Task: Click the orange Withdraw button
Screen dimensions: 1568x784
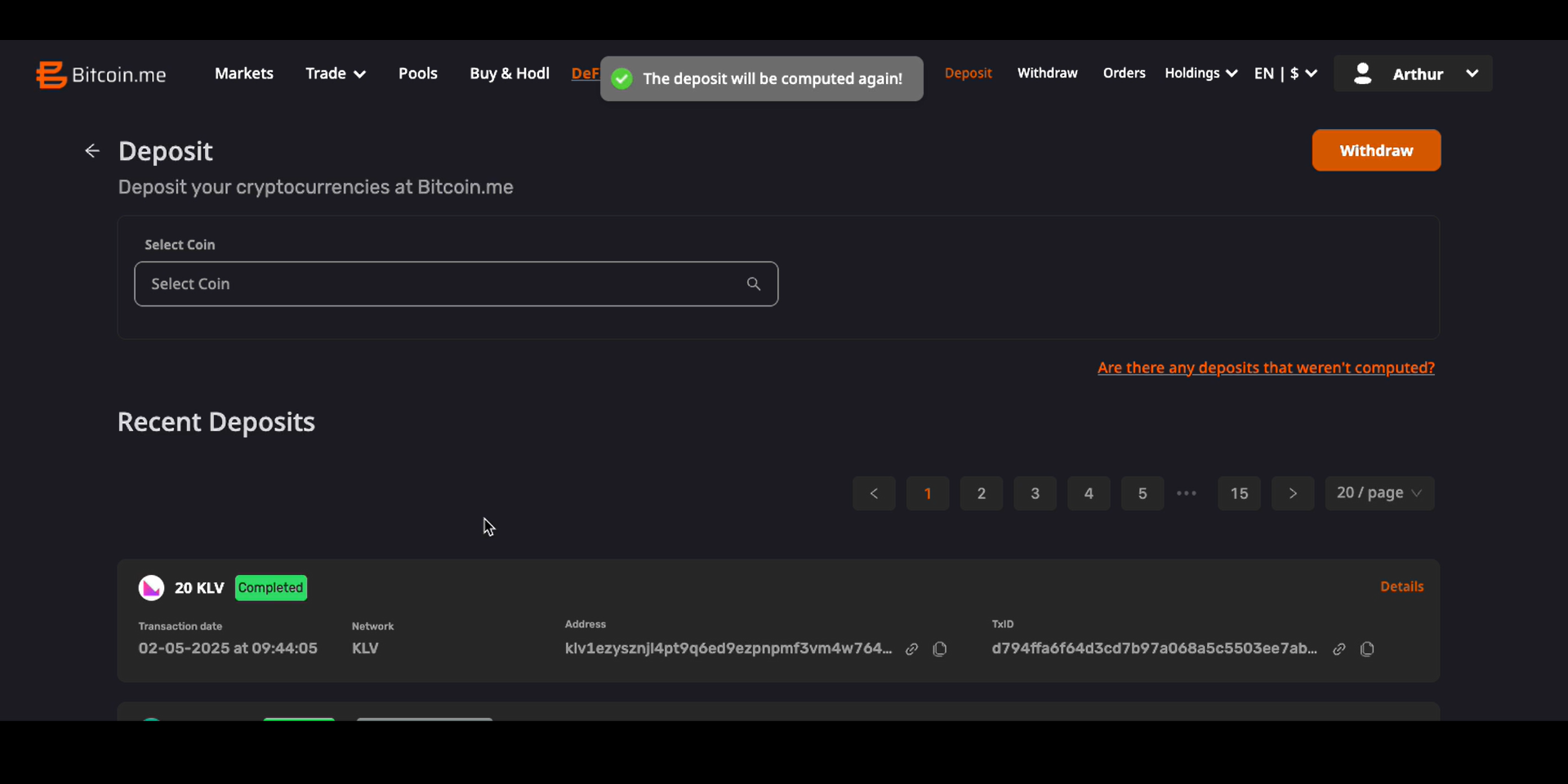Action: click(x=1376, y=150)
